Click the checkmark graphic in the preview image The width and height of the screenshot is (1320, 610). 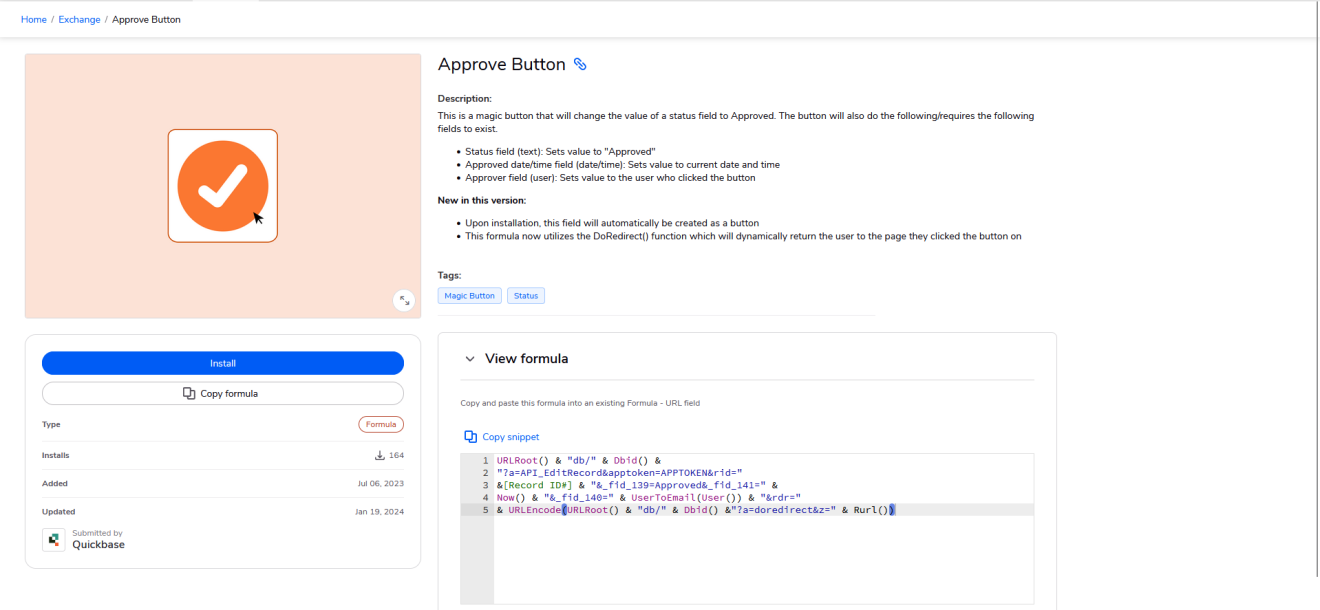pyautogui.click(x=222, y=185)
